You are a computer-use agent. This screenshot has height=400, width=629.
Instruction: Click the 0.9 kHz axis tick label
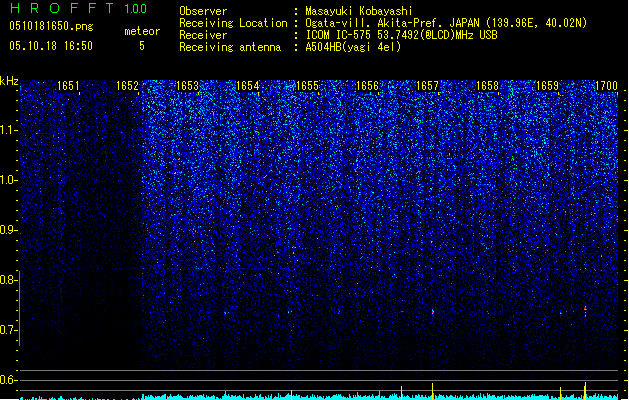pos(8,230)
